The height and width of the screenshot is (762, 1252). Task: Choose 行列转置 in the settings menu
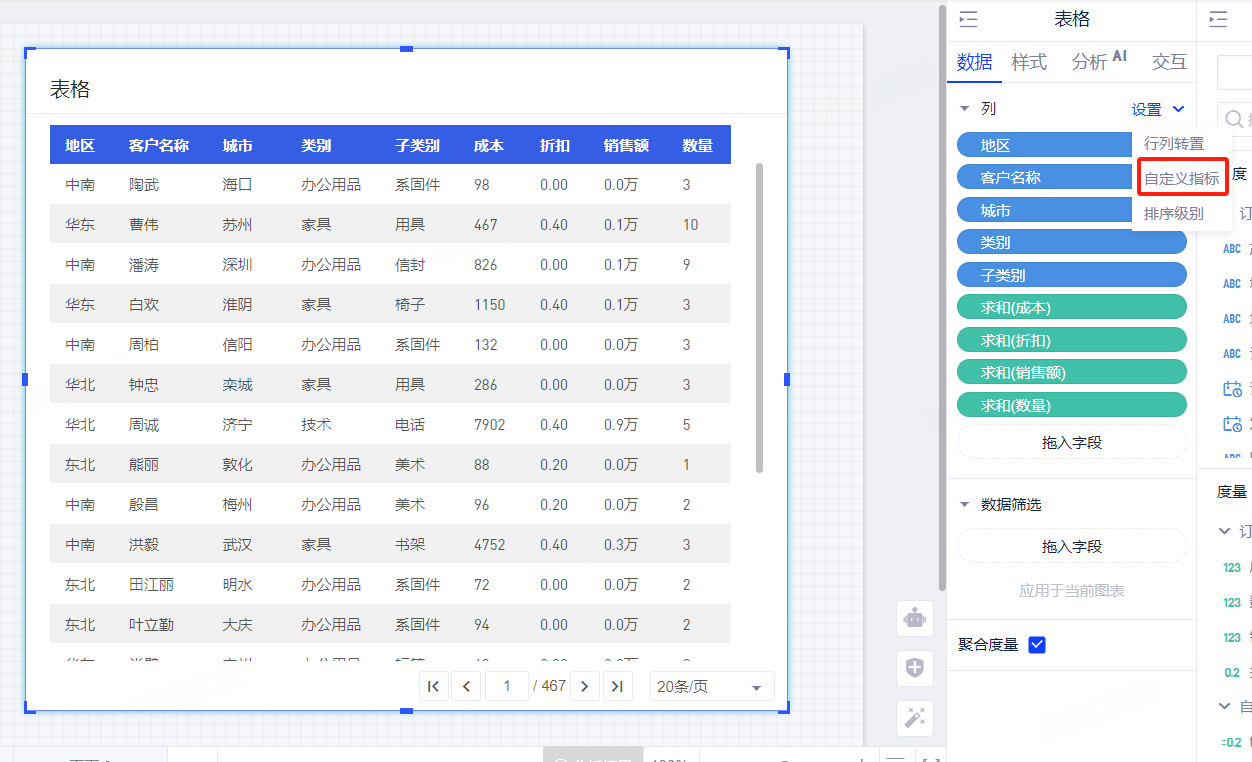pos(1174,144)
